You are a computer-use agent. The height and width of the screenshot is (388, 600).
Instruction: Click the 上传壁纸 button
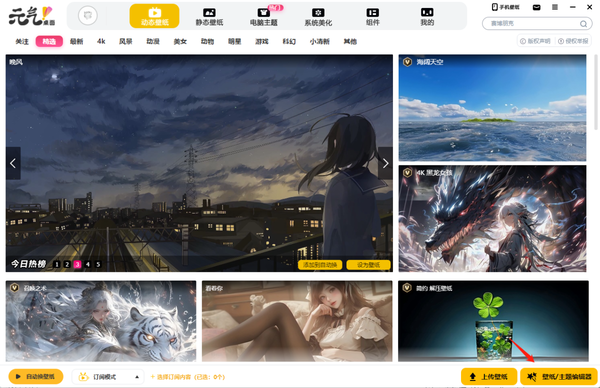pos(489,377)
